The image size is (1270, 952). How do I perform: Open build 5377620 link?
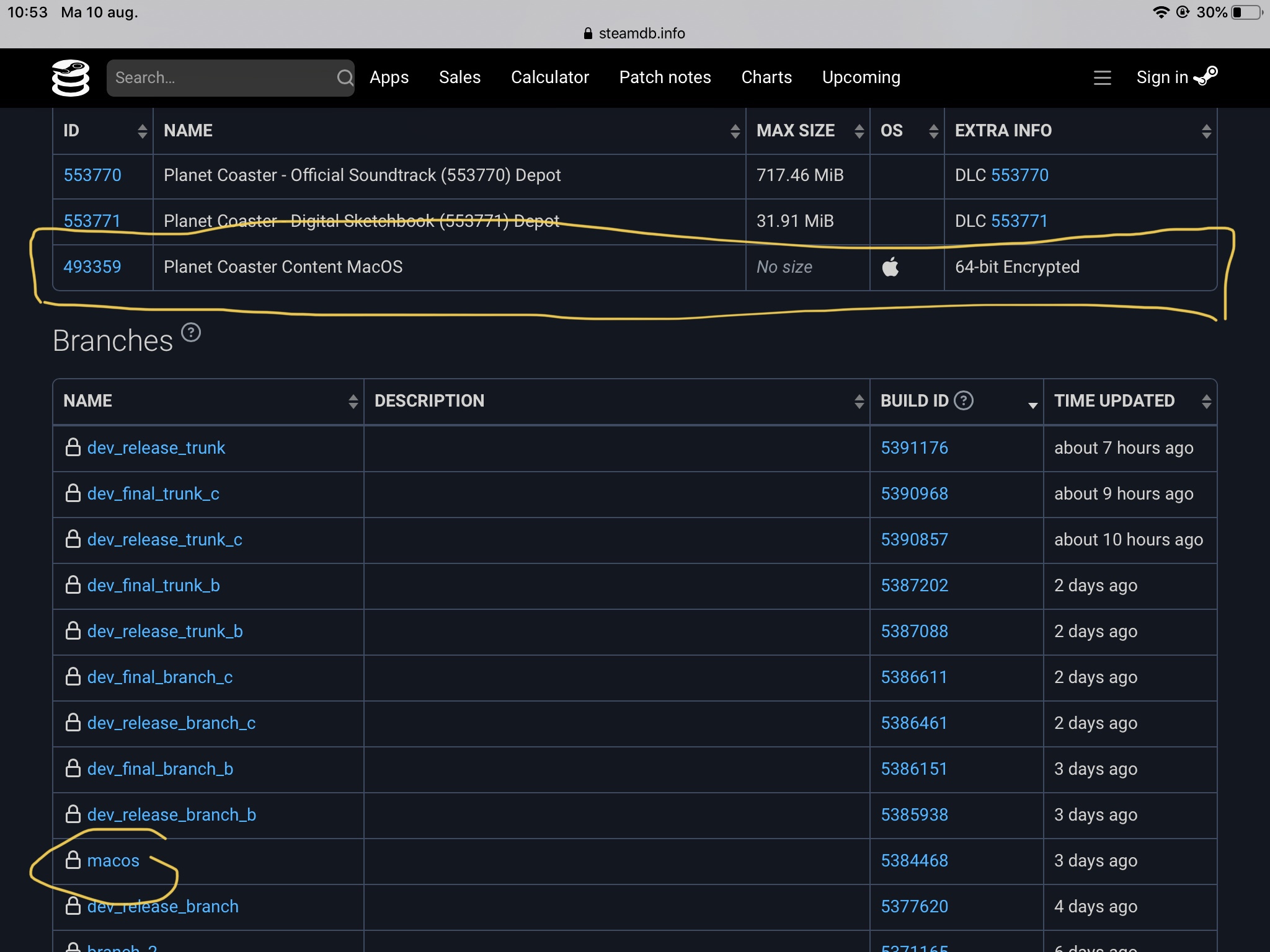click(915, 906)
